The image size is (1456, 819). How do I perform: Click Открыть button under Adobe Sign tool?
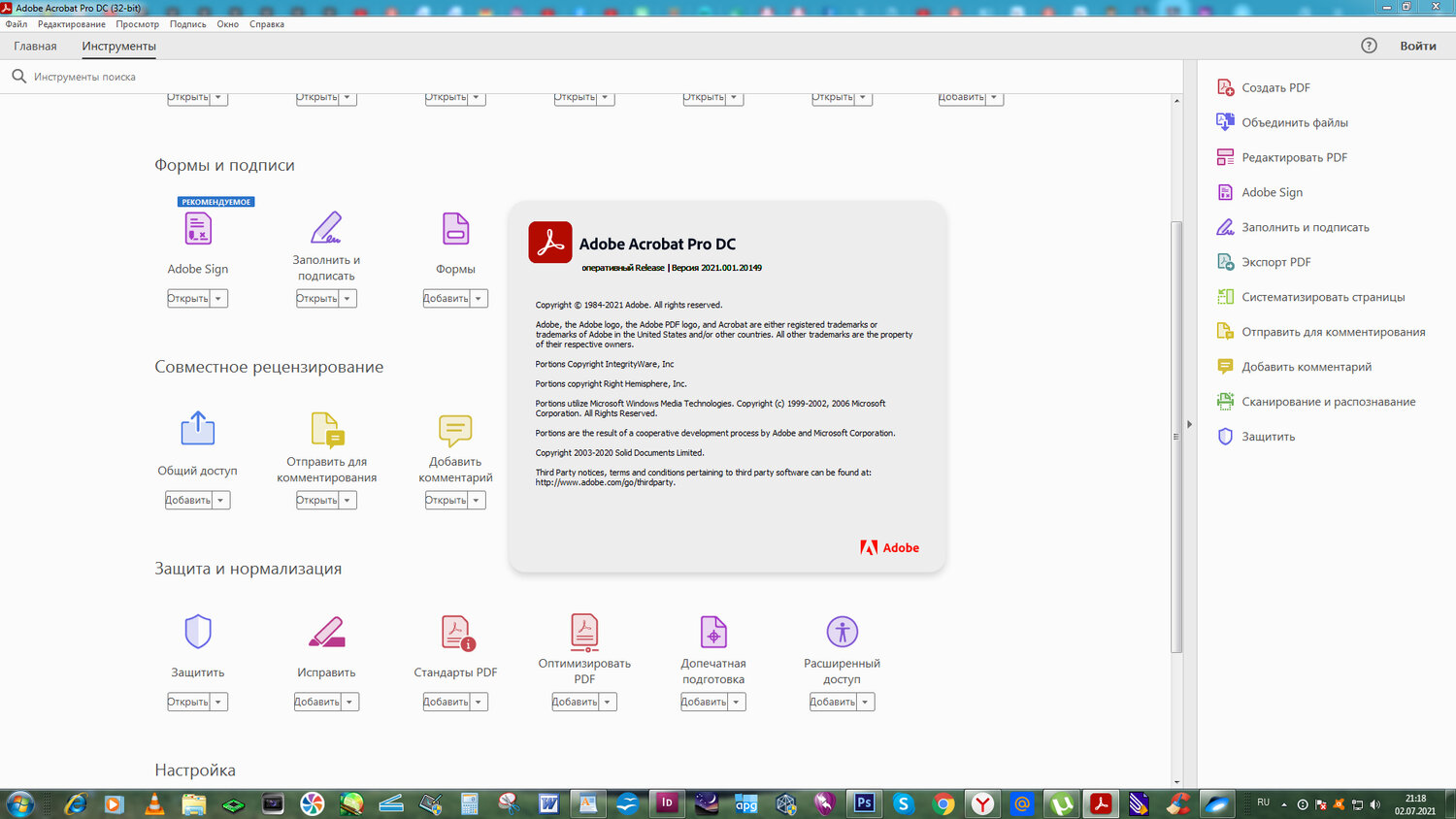point(188,299)
